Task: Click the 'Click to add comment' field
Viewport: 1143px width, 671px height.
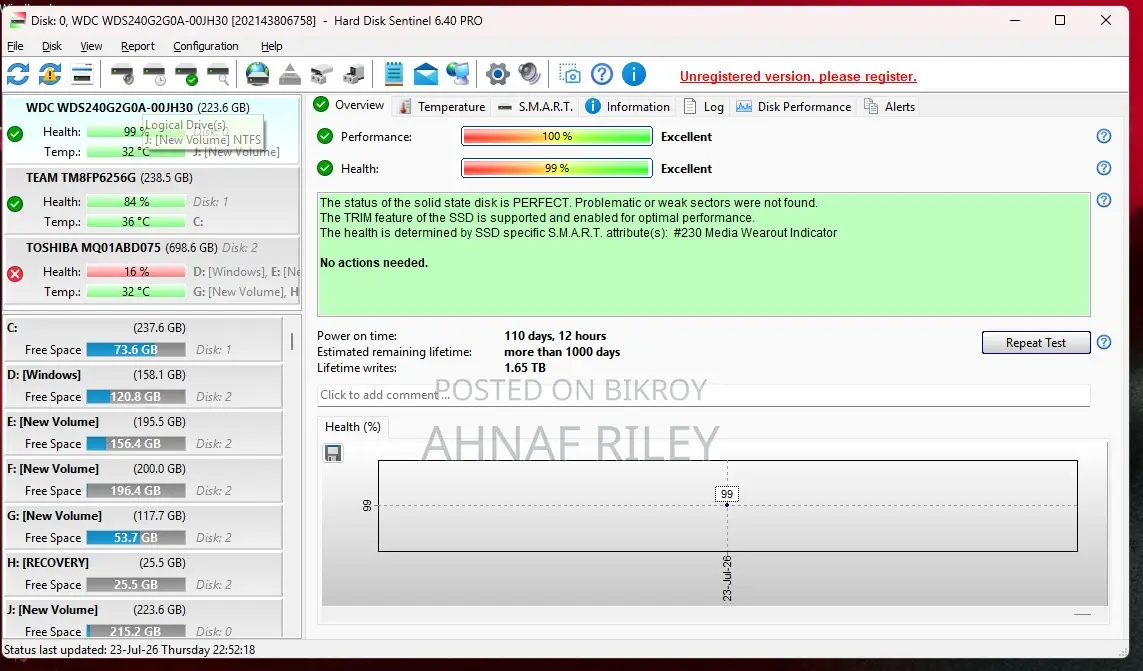Action: point(703,395)
